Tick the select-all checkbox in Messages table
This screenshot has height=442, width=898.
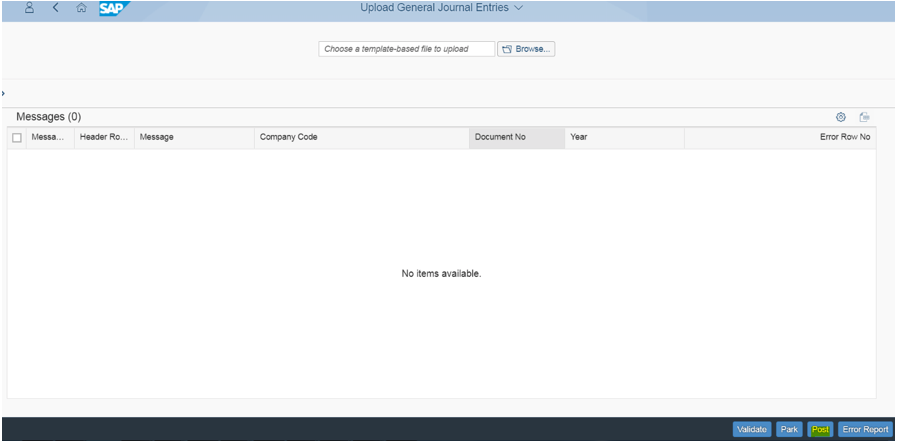point(17,137)
